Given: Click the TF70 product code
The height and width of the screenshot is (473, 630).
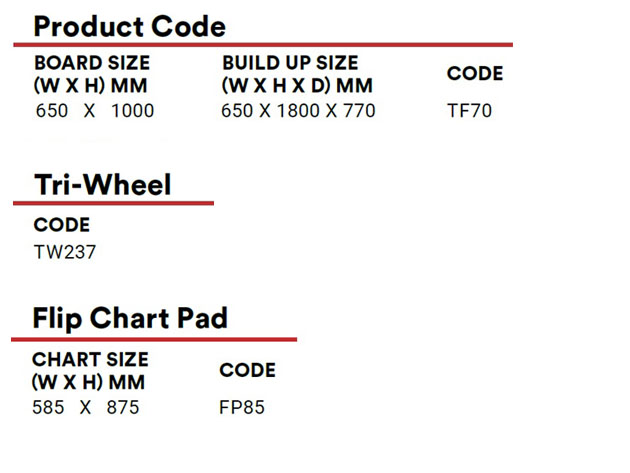Looking at the screenshot, I should coord(469,110).
